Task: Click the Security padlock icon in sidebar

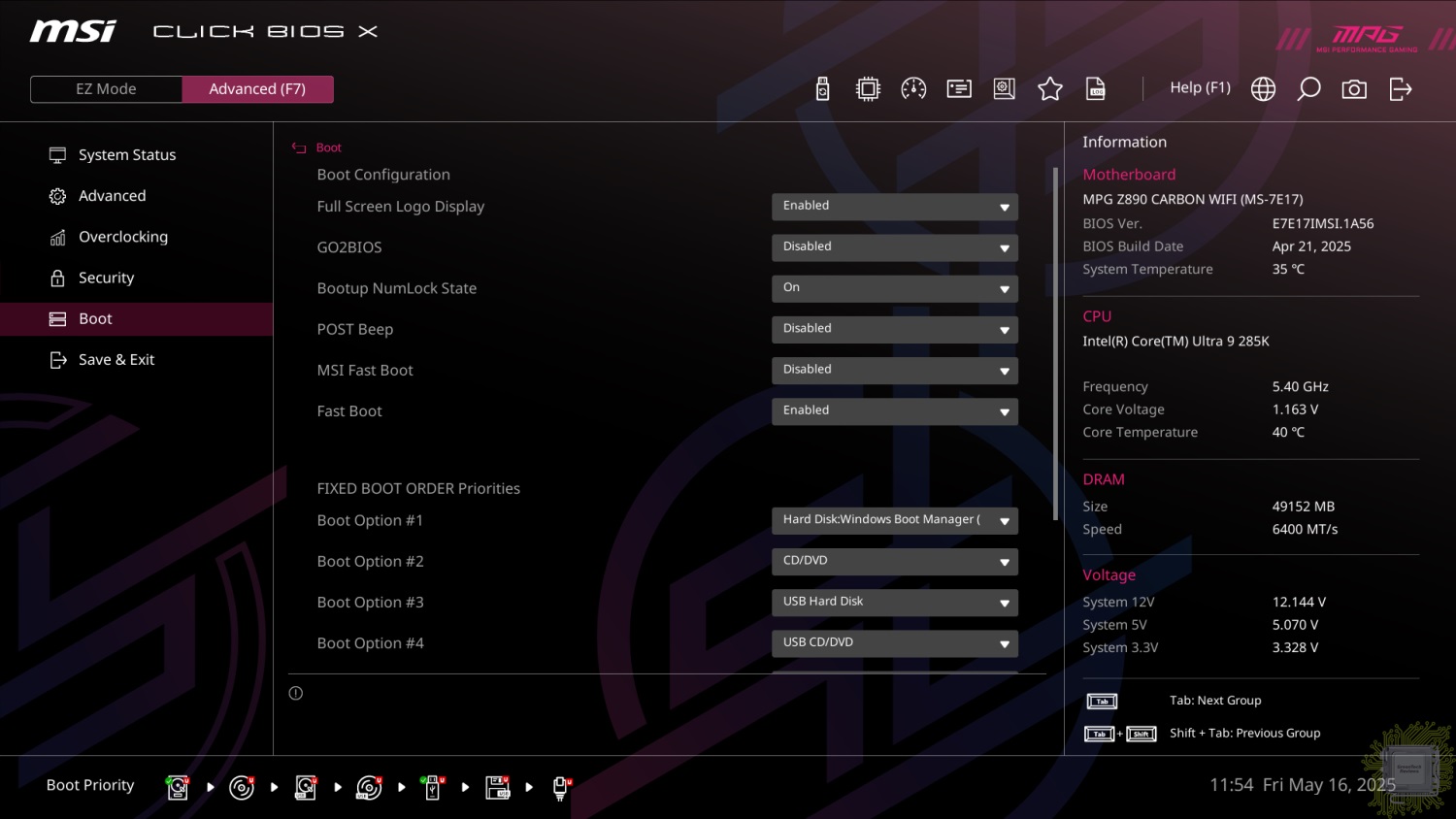Action: (x=57, y=278)
